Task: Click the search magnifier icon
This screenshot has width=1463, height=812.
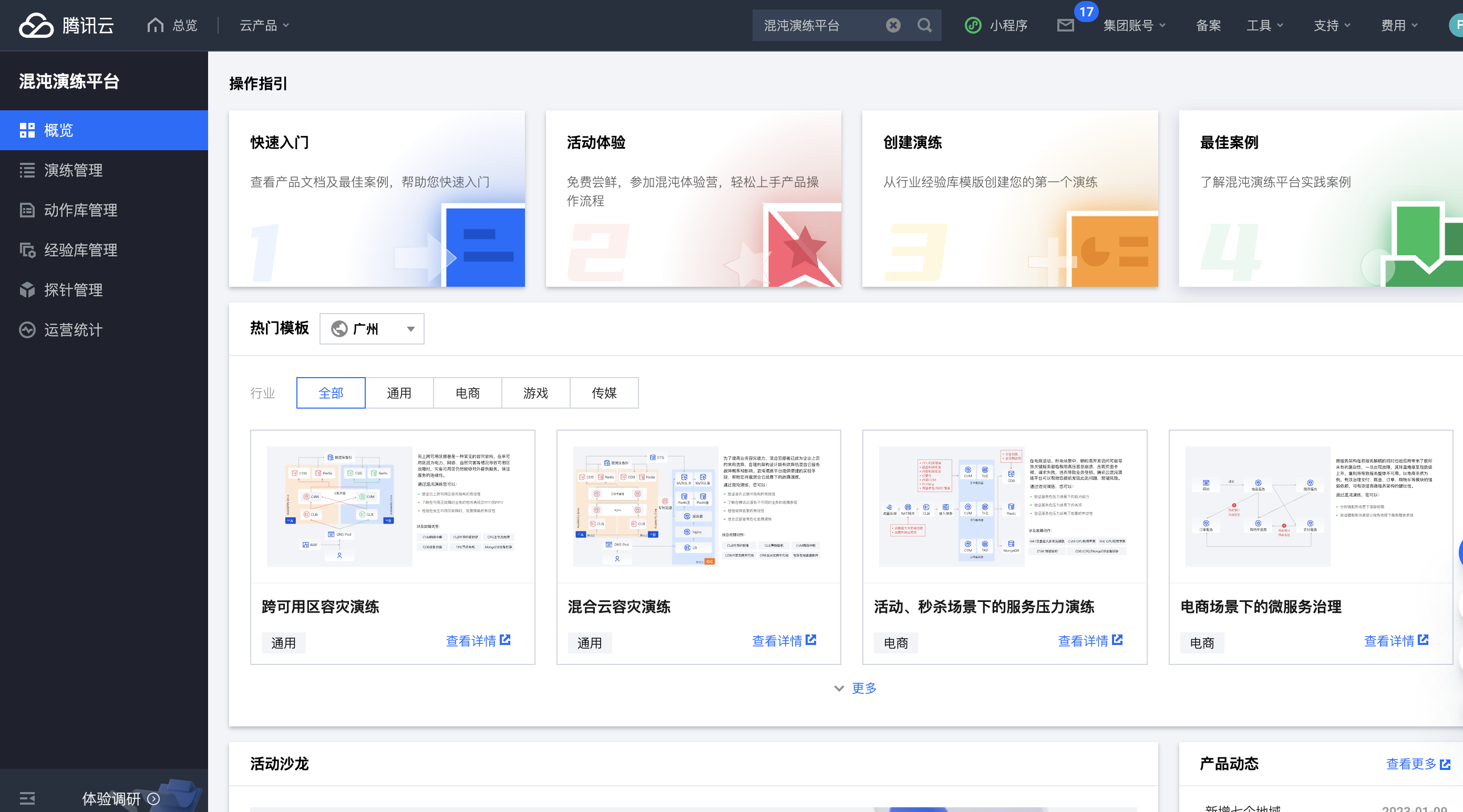Action: tap(924, 26)
